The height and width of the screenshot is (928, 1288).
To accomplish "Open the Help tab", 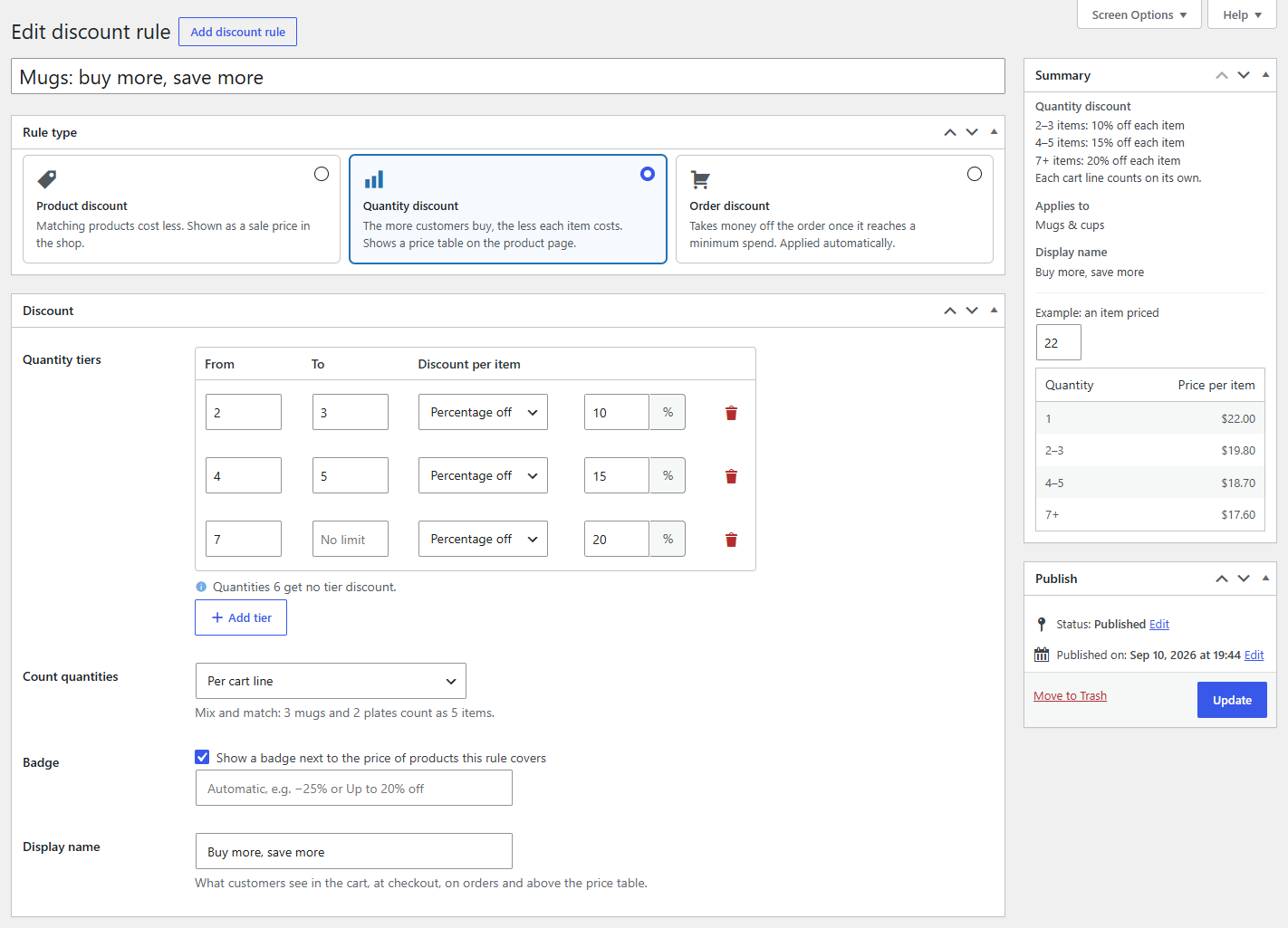I will 1242,14.
